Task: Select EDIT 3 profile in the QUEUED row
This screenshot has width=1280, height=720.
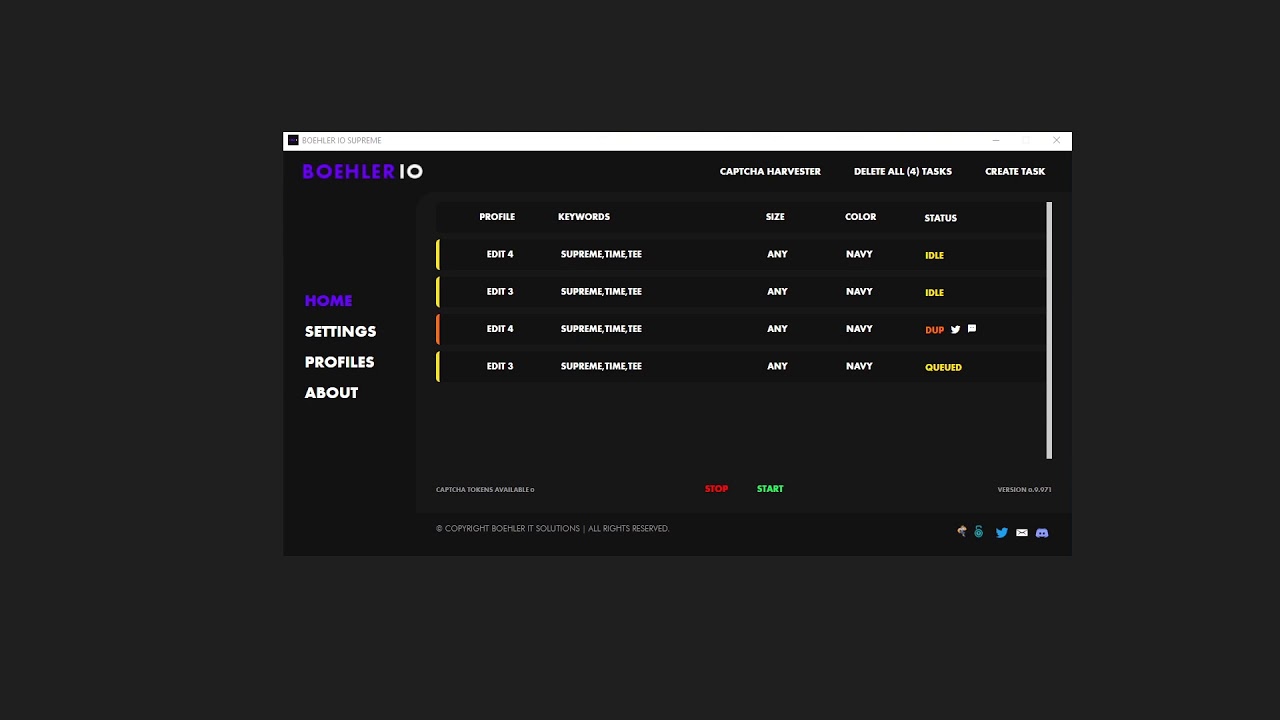Action: 500,366
